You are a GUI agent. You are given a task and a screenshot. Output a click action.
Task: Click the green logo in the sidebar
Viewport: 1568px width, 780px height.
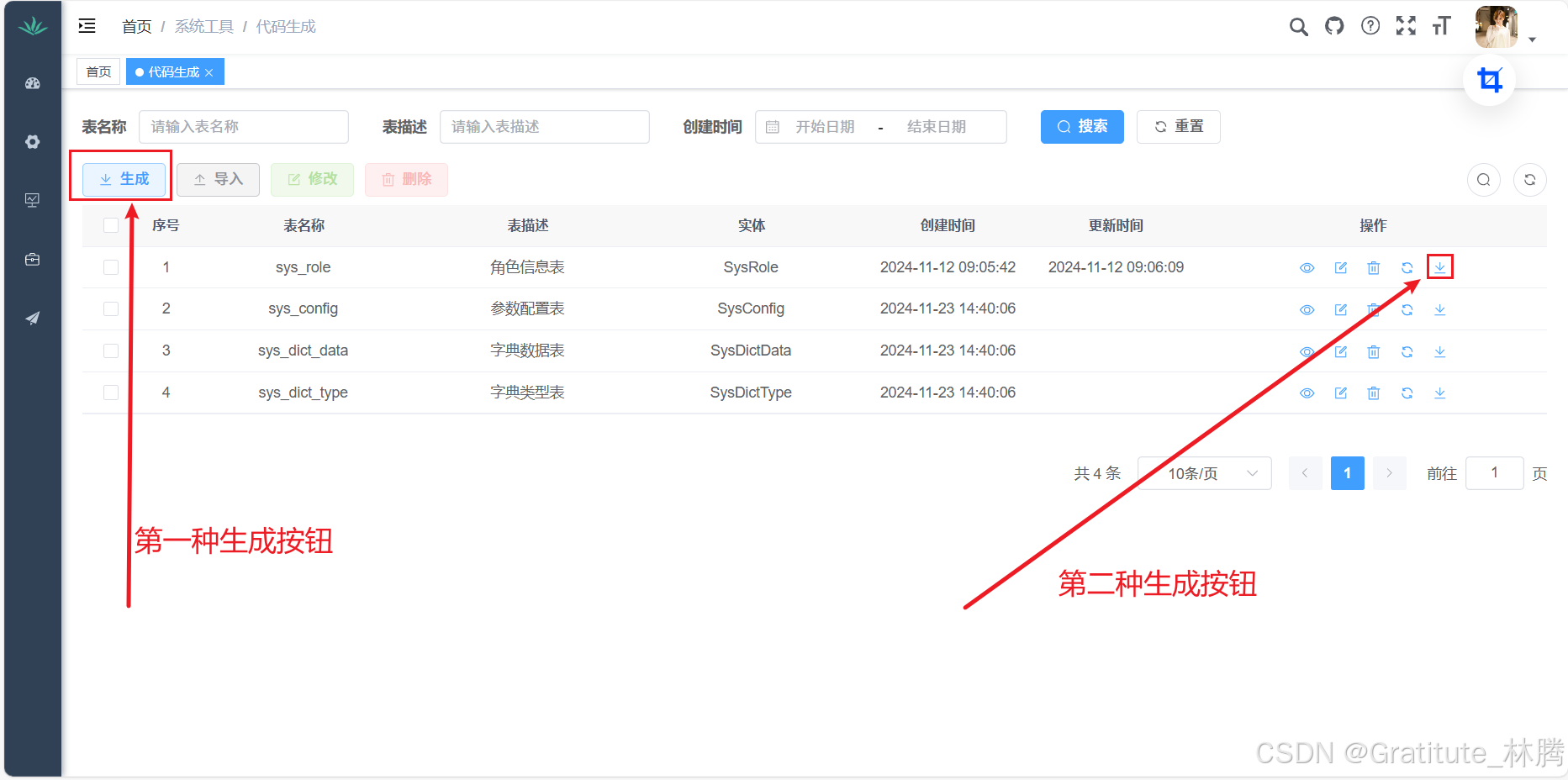point(33,26)
